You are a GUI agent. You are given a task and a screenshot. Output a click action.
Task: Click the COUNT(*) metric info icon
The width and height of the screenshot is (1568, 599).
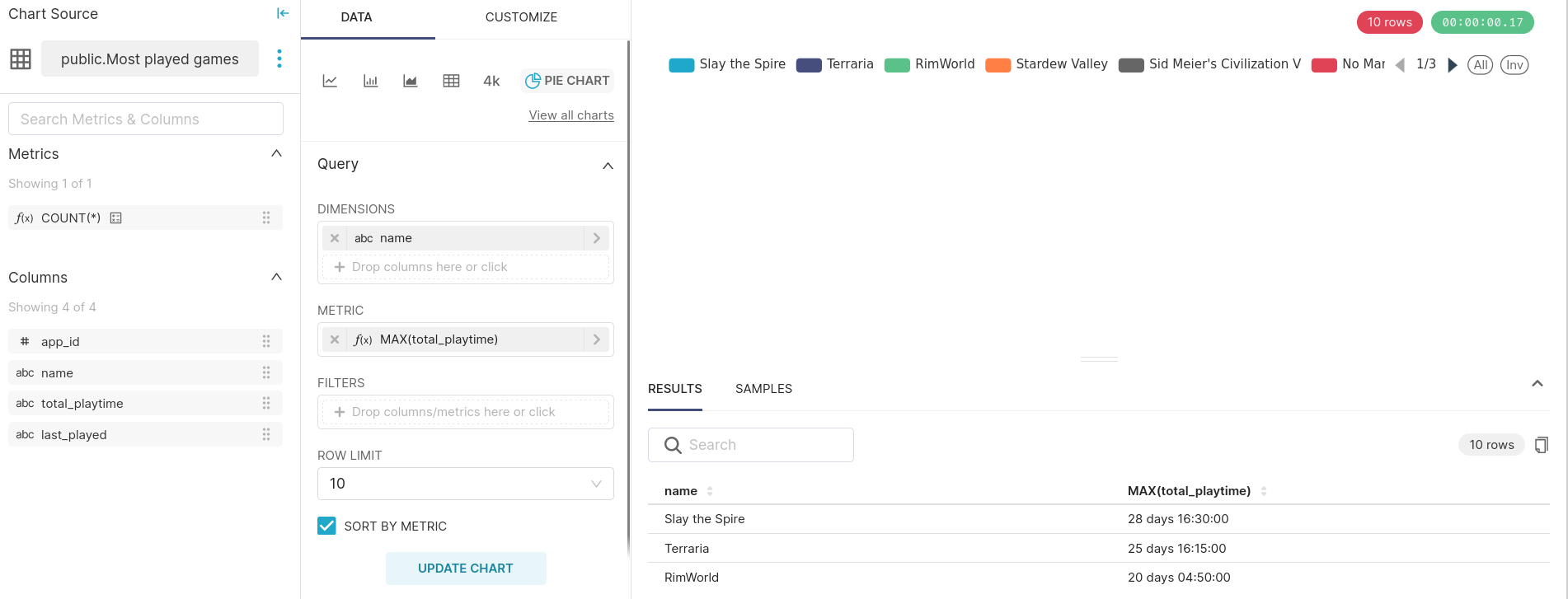116,218
